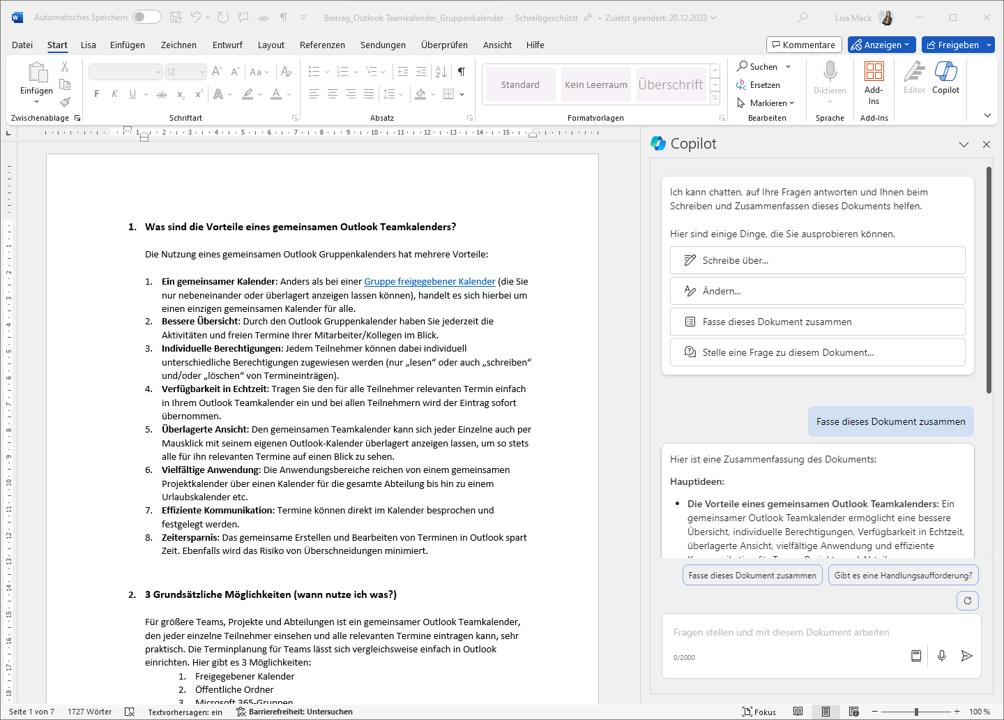Open the font name combo box

(125, 72)
